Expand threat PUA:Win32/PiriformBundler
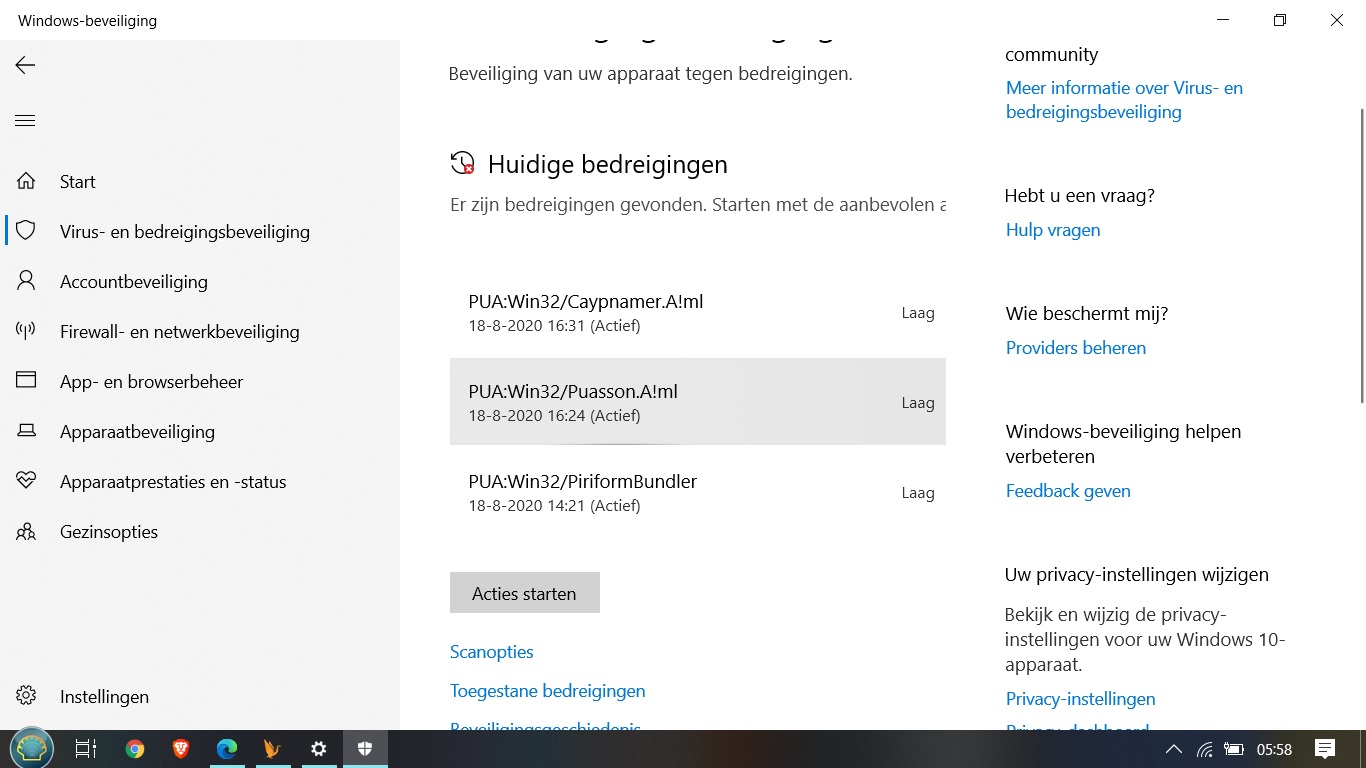The image size is (1366, 768). (697, 492)
